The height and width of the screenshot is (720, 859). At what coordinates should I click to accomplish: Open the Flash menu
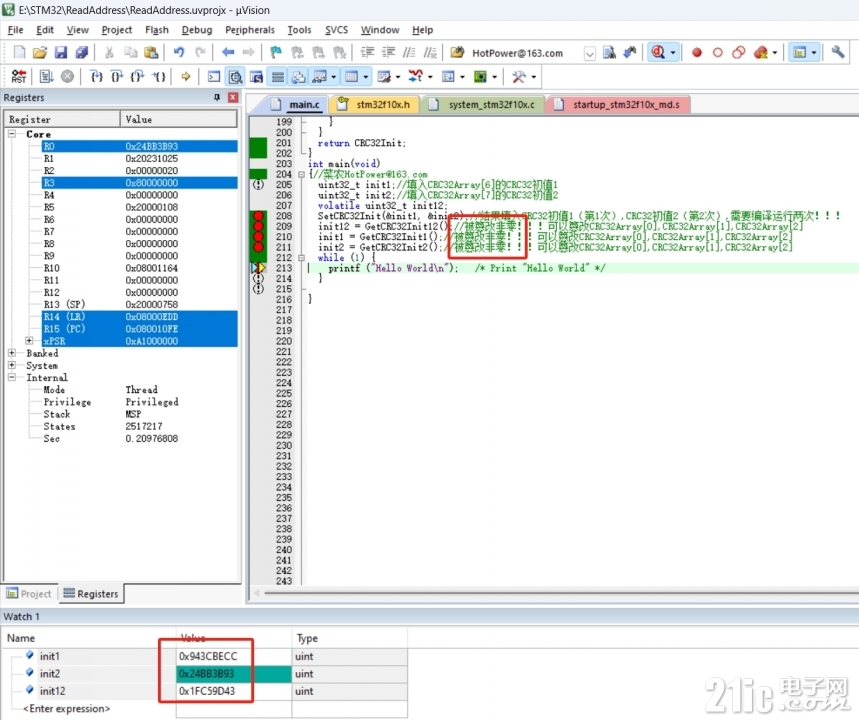coord(157,30)
